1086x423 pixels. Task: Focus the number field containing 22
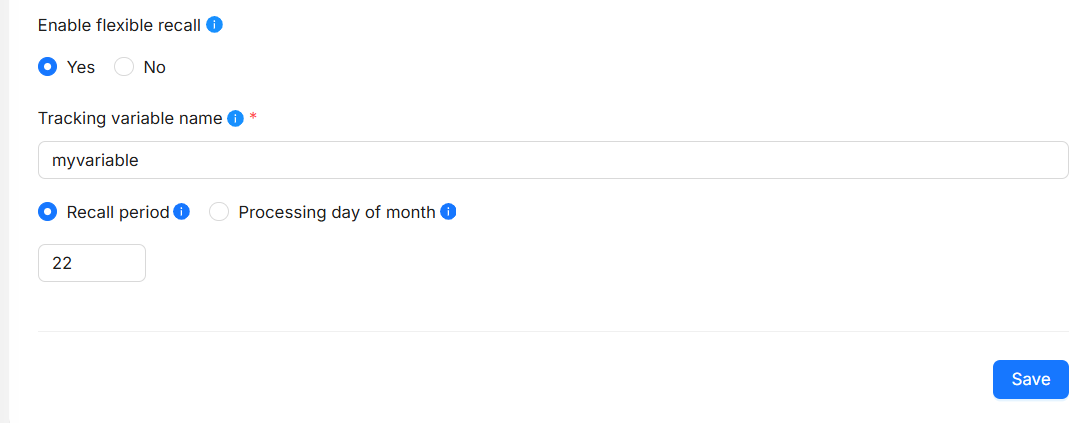(x=92, y=263)
